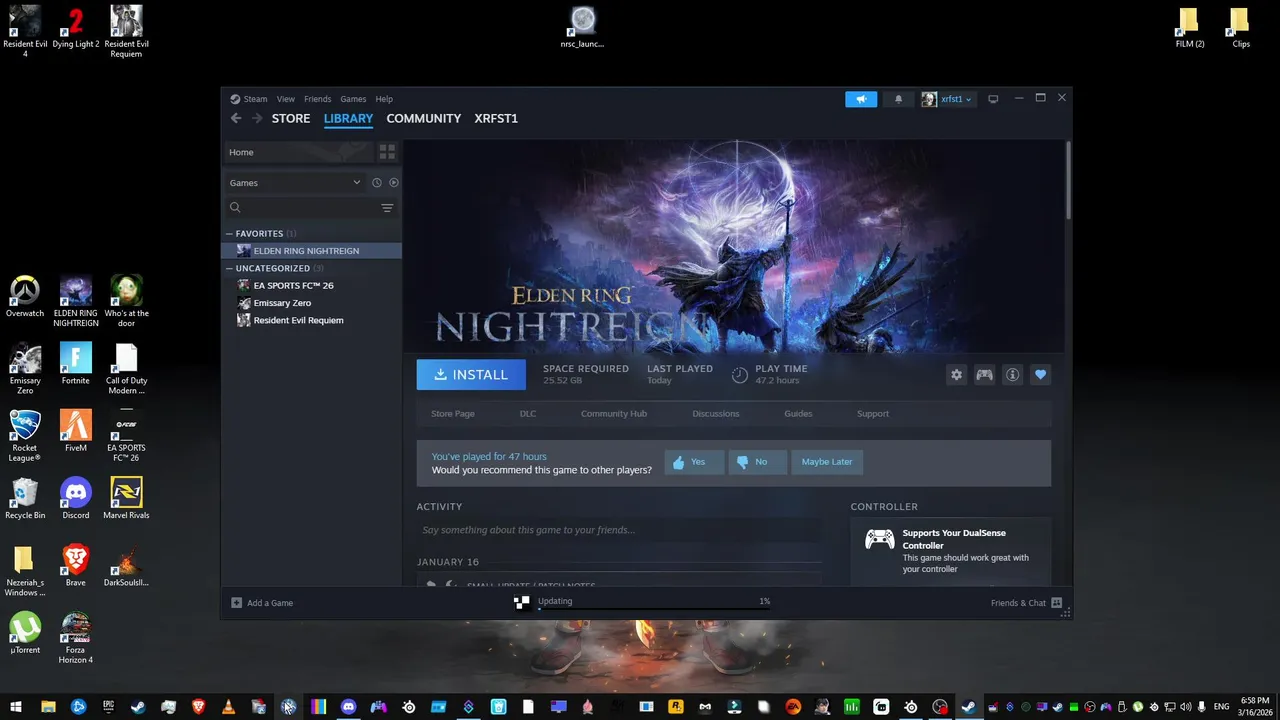Screen dimensions: 1280x720
Task: Launch Brave browser from the taskbar
Action: (x=198, y=708)
